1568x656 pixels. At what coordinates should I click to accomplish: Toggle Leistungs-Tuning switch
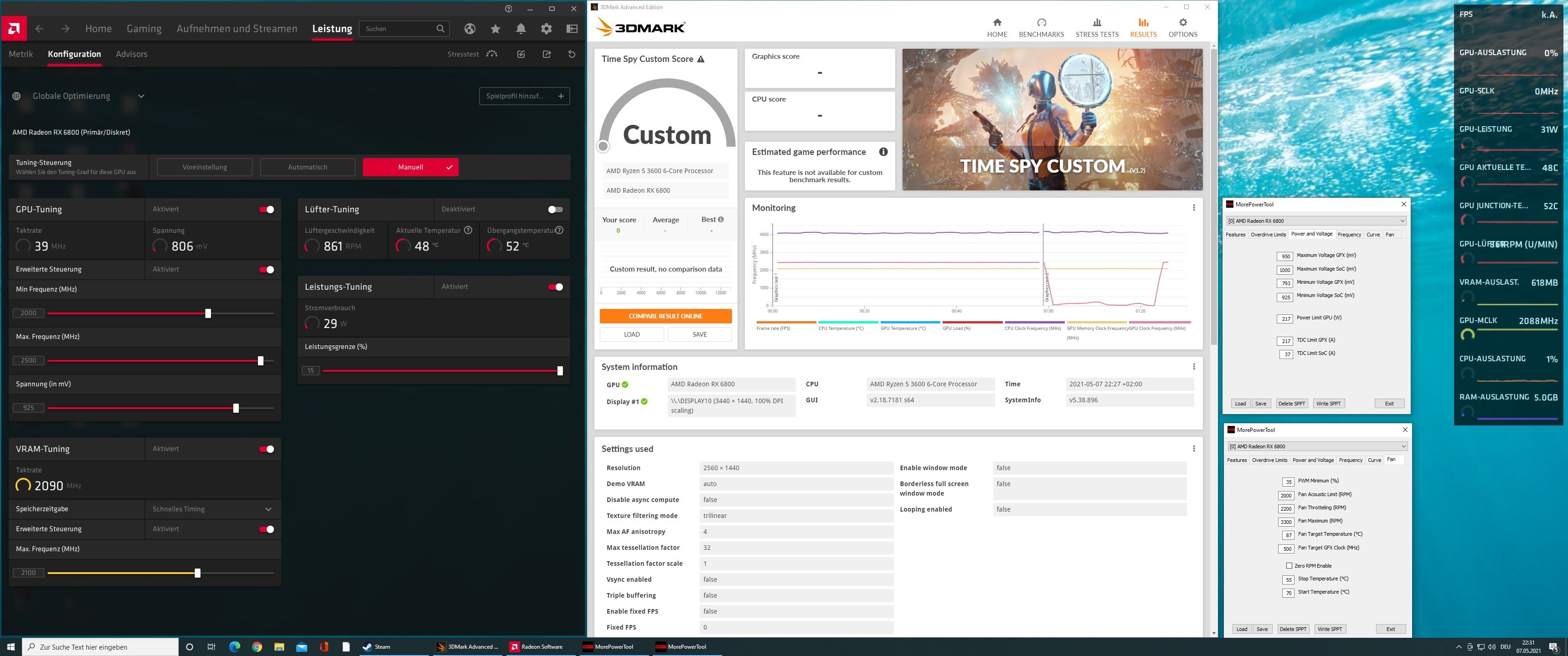pyautogui.click(x=555, y=287)
